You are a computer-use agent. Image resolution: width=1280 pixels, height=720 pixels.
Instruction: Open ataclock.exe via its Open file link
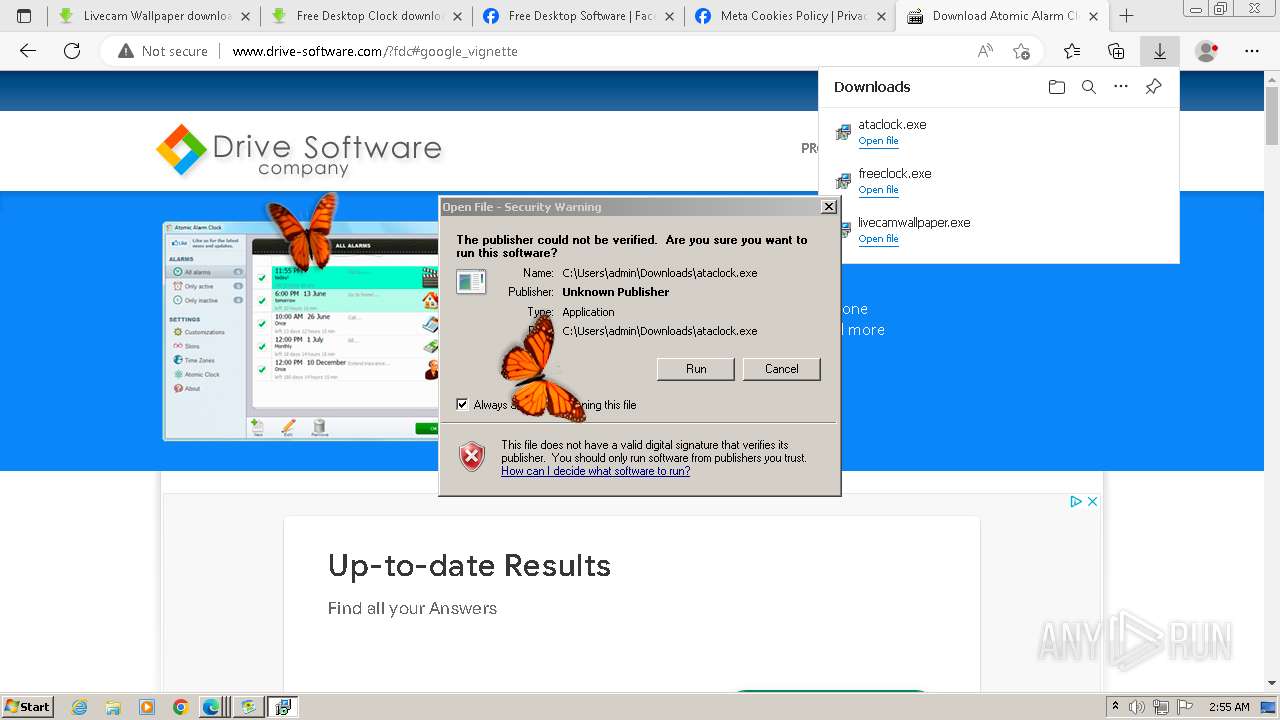[878, 141]
